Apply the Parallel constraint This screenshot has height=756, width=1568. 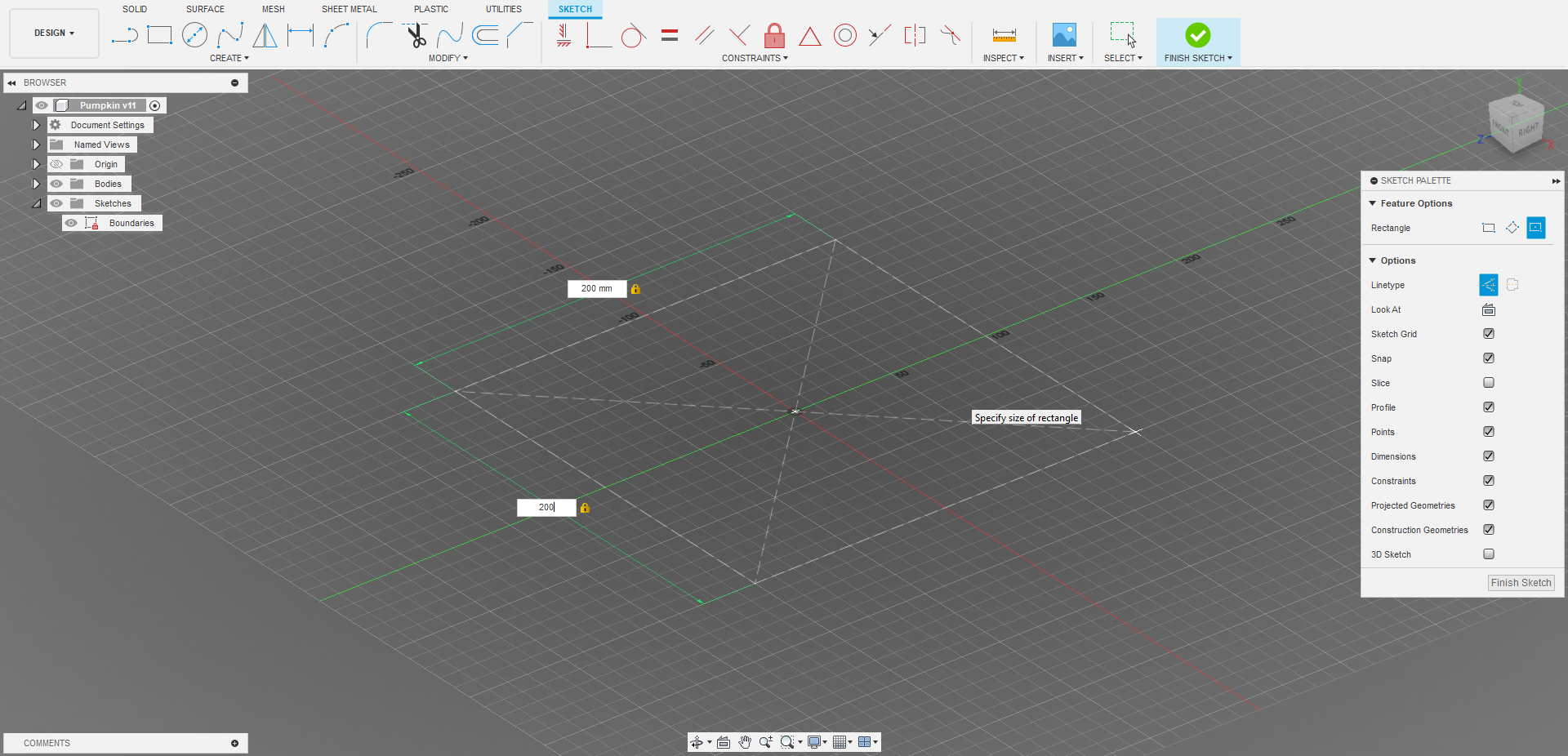click(705, 35)
